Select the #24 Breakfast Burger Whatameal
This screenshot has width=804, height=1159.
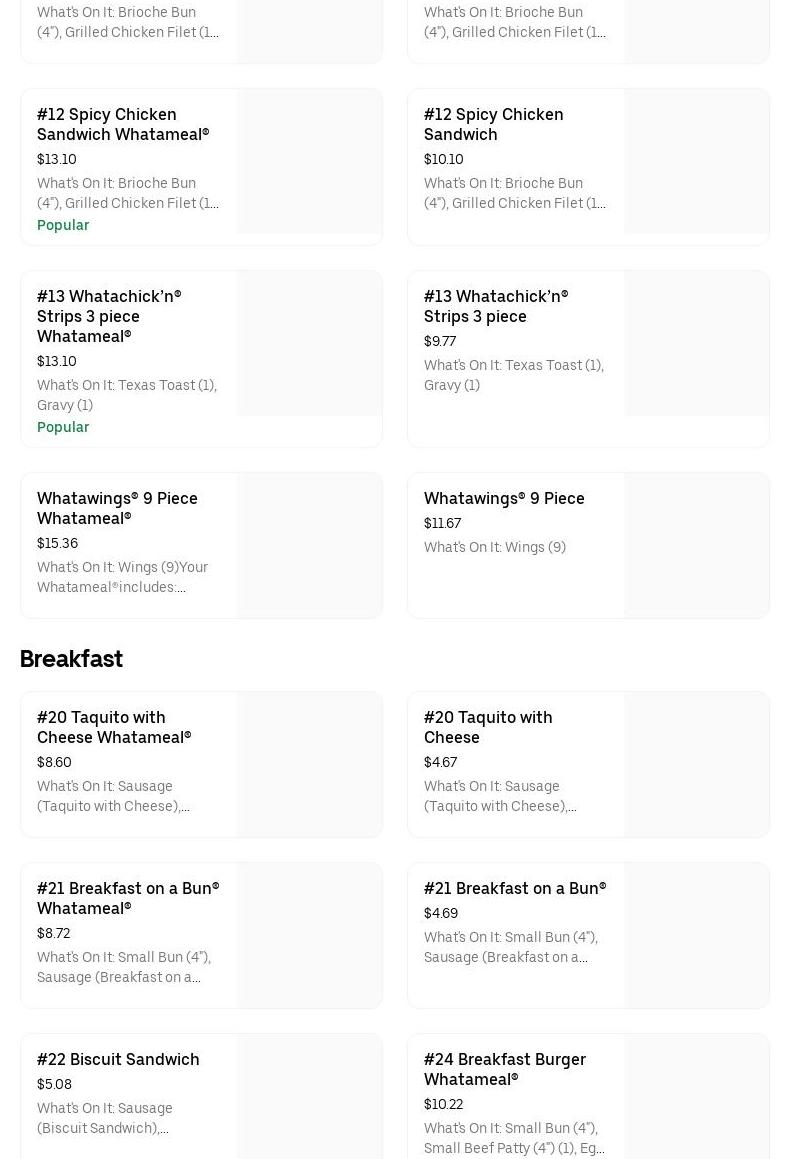click(505, 1069)
